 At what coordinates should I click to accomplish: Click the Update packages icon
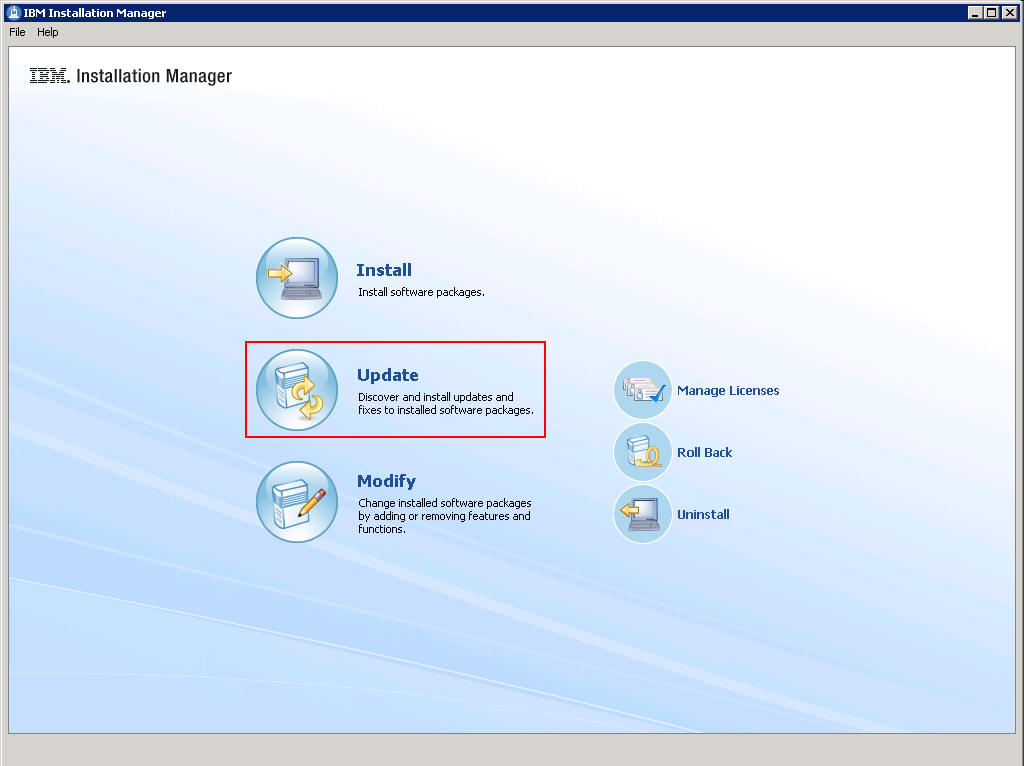point(297,390)
